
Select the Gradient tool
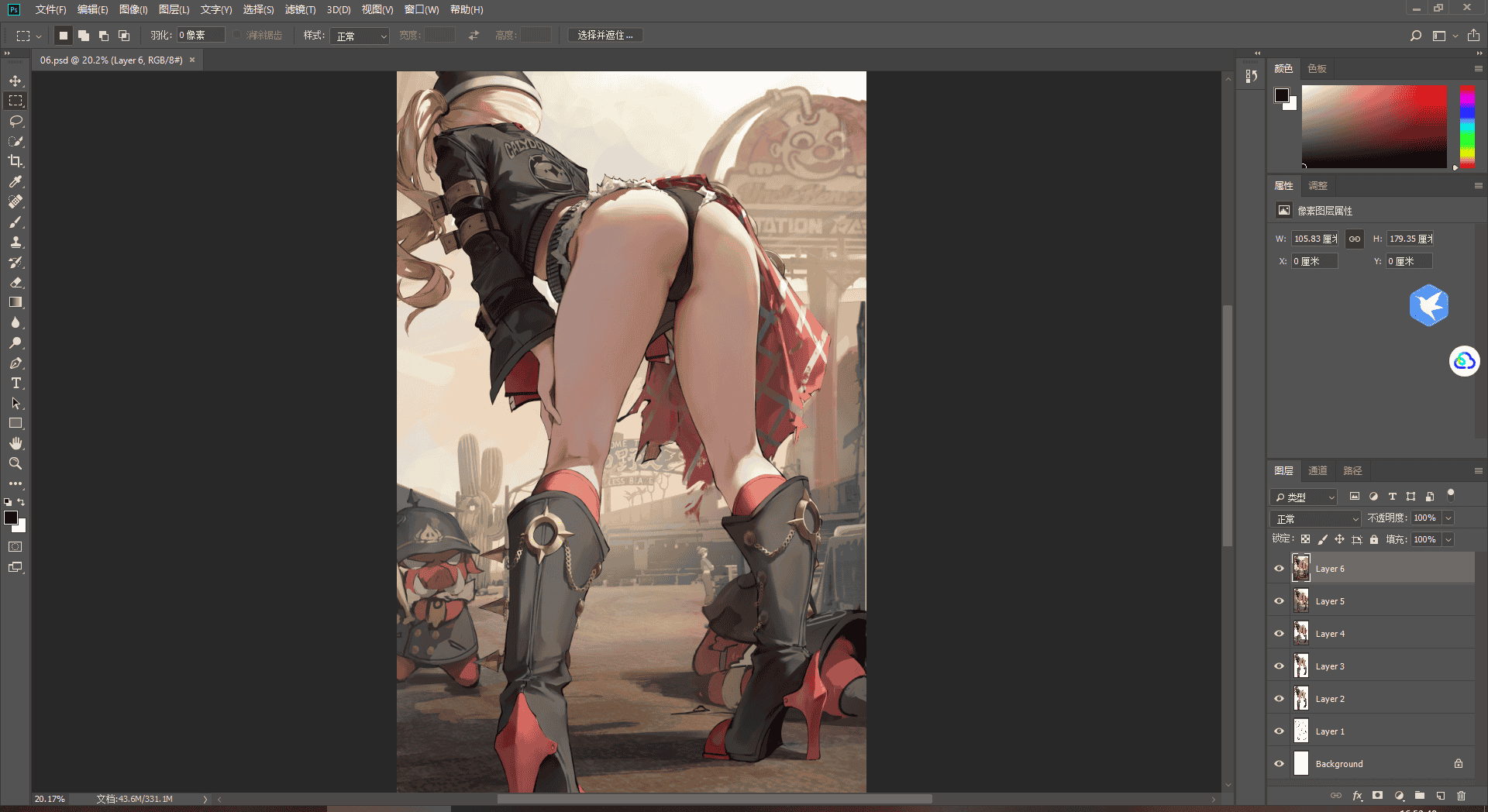(x=15, y=302)
